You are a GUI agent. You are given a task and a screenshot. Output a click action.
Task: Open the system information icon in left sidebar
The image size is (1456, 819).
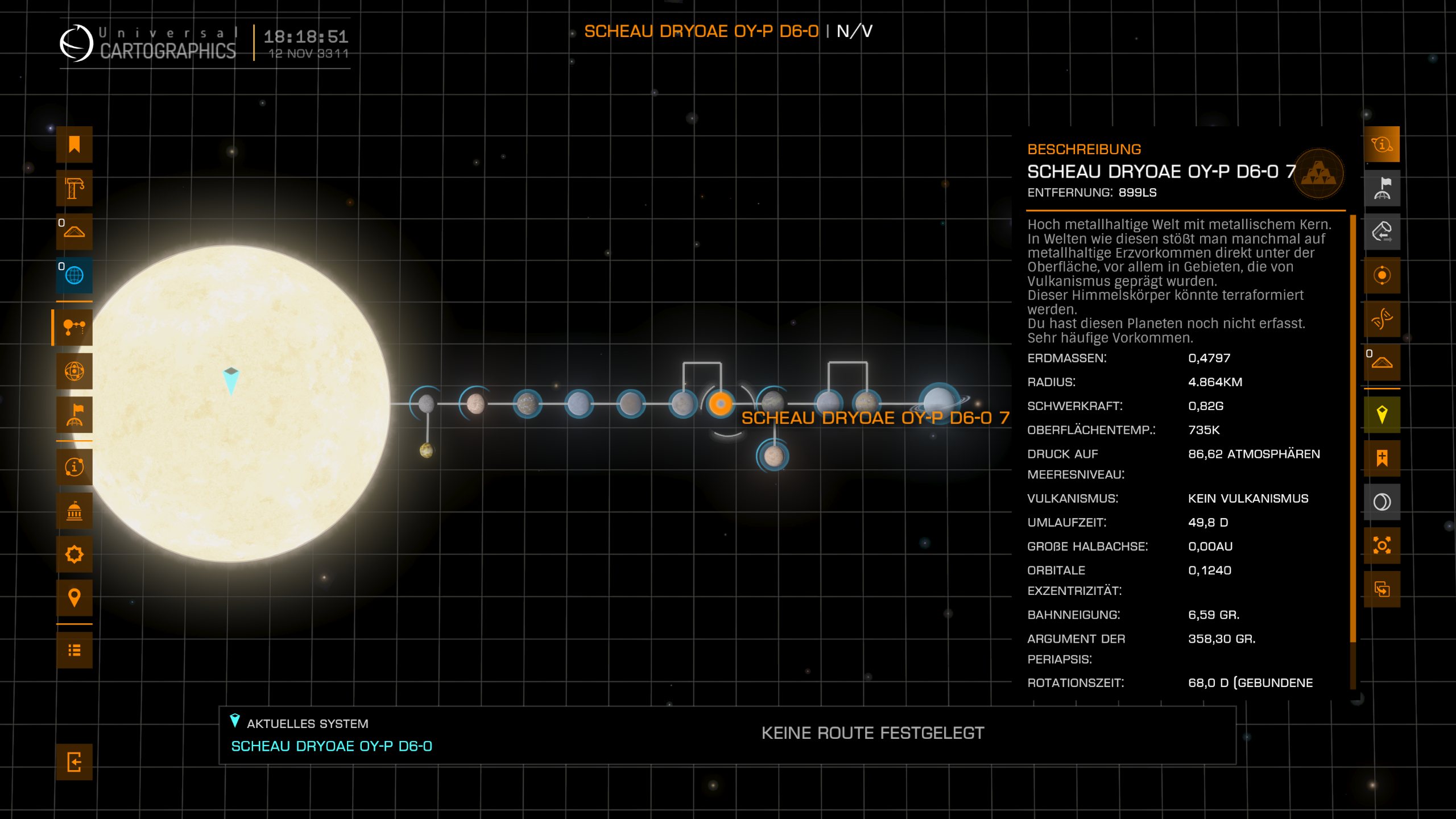tap(74, 467)
